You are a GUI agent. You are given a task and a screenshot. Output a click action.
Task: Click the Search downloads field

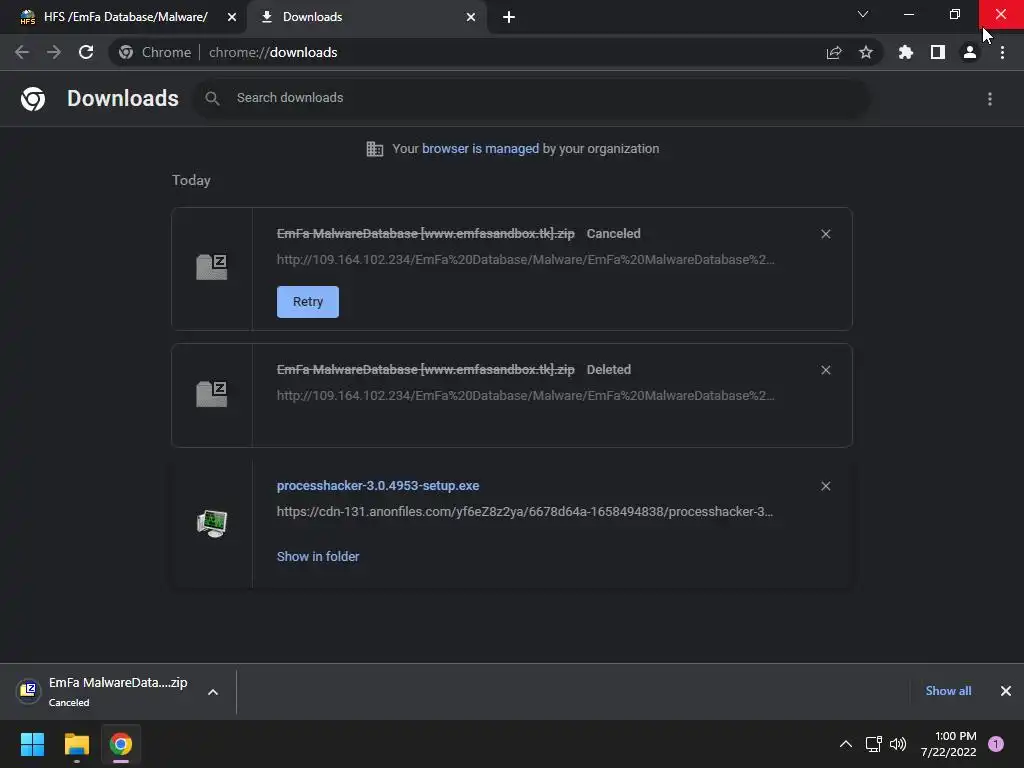(532, 98)
